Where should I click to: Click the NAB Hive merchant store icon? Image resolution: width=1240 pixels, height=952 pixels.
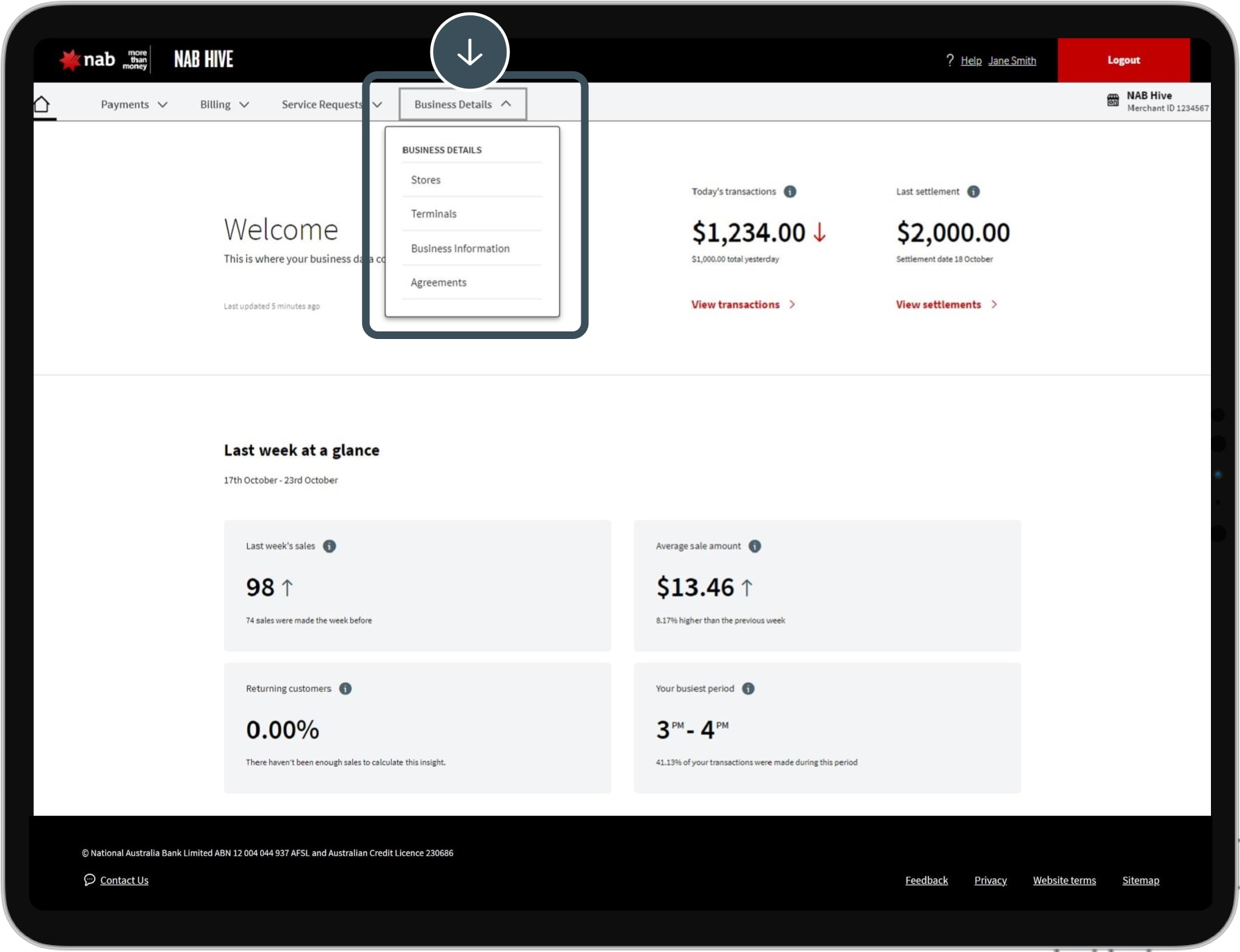click(x=1113, y=100)
